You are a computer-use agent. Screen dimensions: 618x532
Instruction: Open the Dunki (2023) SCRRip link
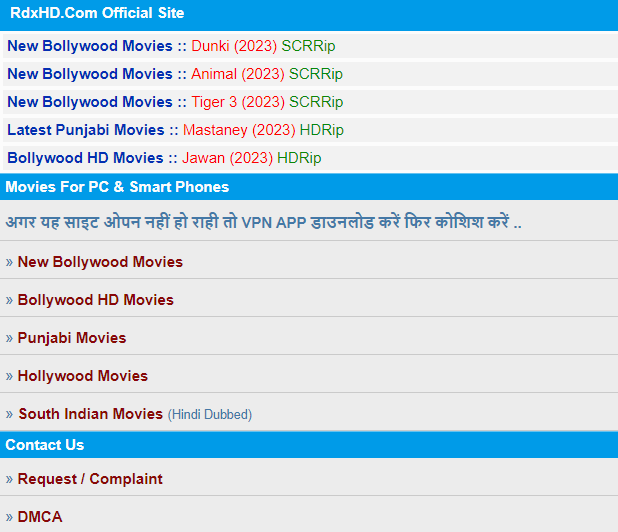point(263,46)
